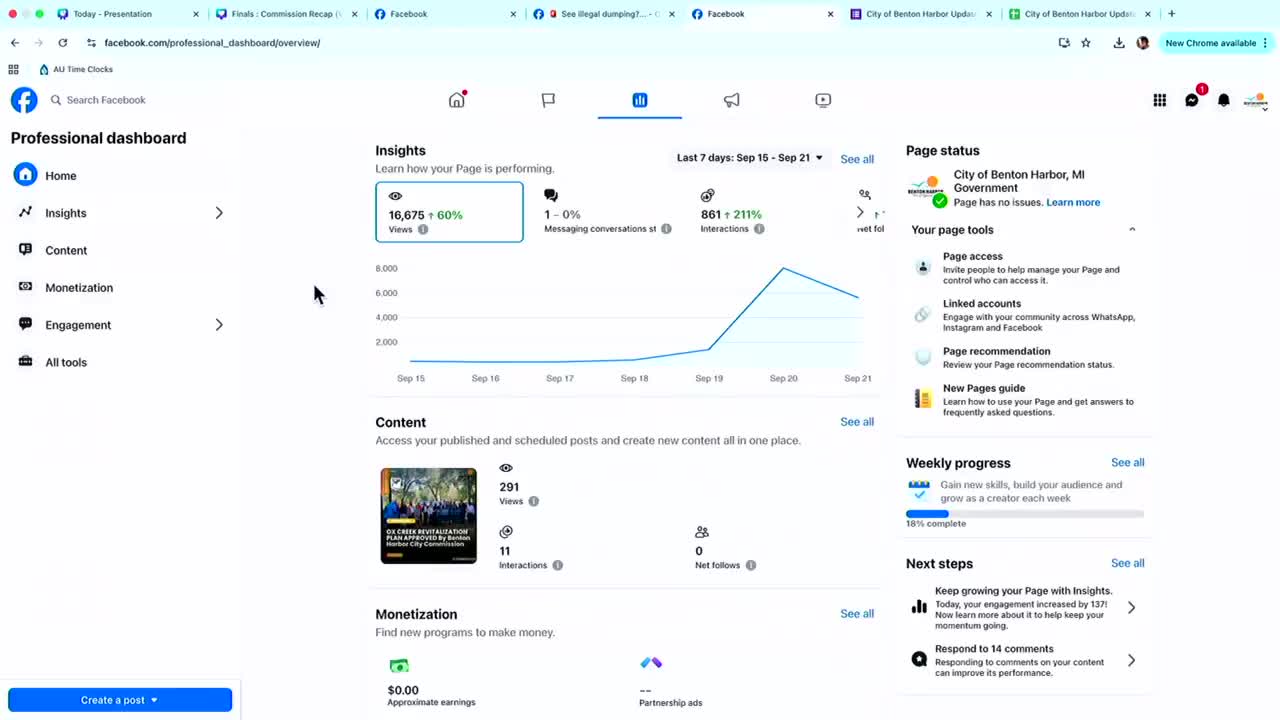Open Facebook Home feed icon
This screenshot has height=720, width=1280.
point(457,100)
